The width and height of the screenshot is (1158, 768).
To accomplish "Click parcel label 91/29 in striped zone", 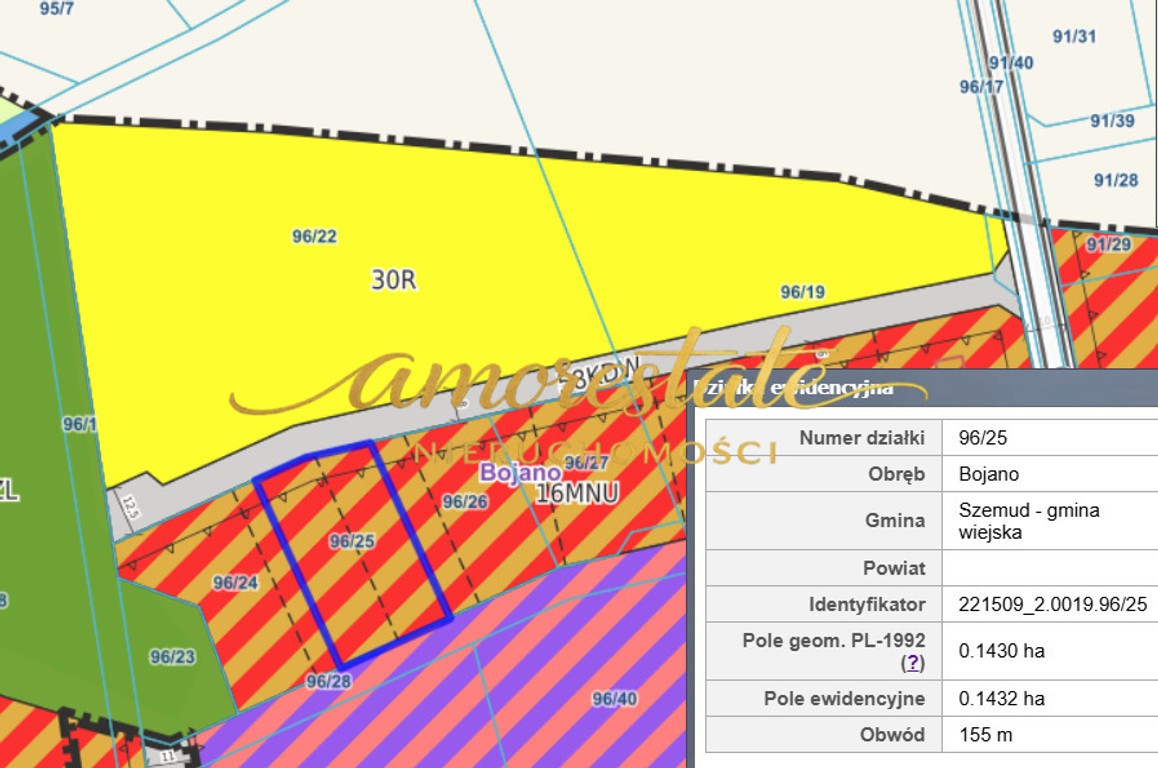I will tap(1109, 244).
